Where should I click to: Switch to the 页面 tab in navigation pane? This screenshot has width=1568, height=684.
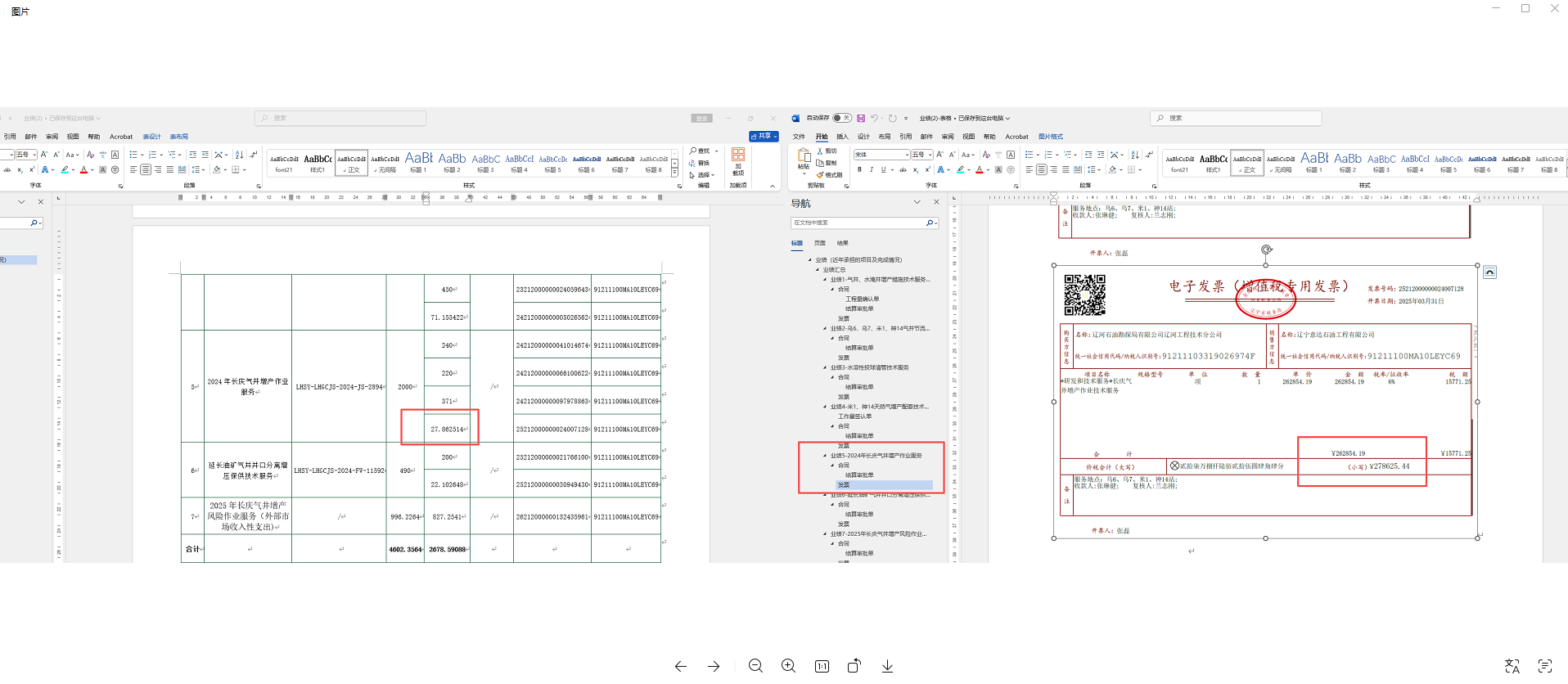point(819,243)
